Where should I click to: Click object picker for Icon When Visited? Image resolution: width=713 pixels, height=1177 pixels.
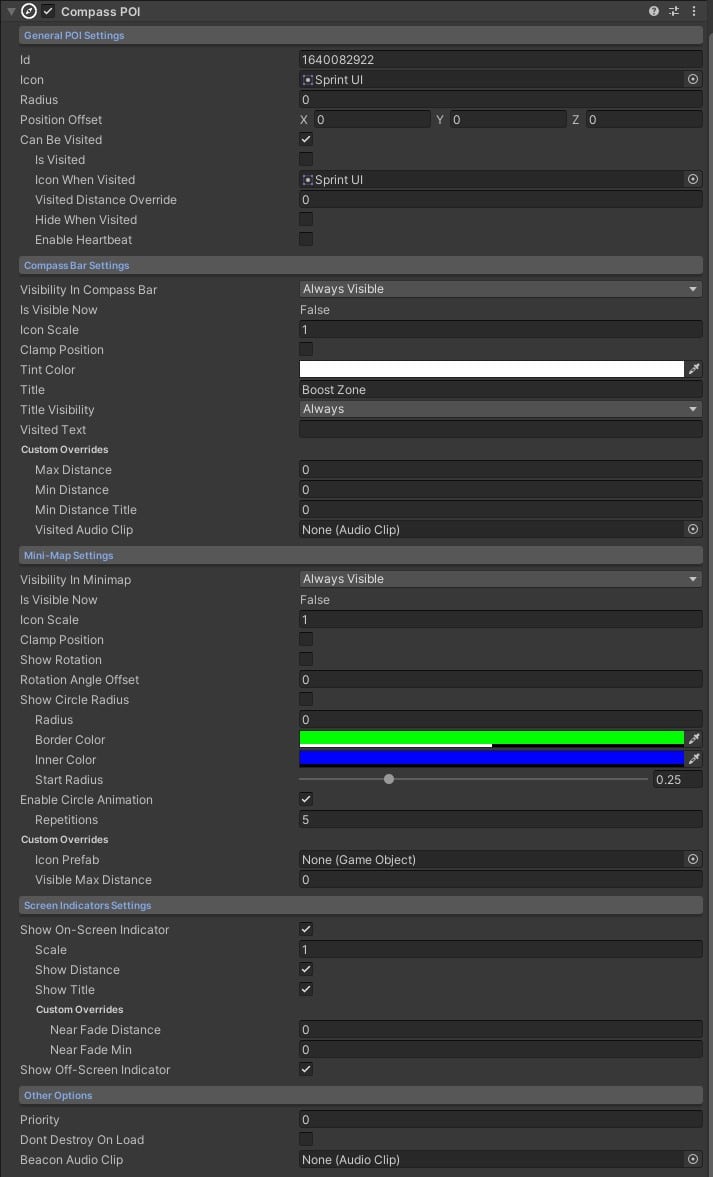point(692,180)
